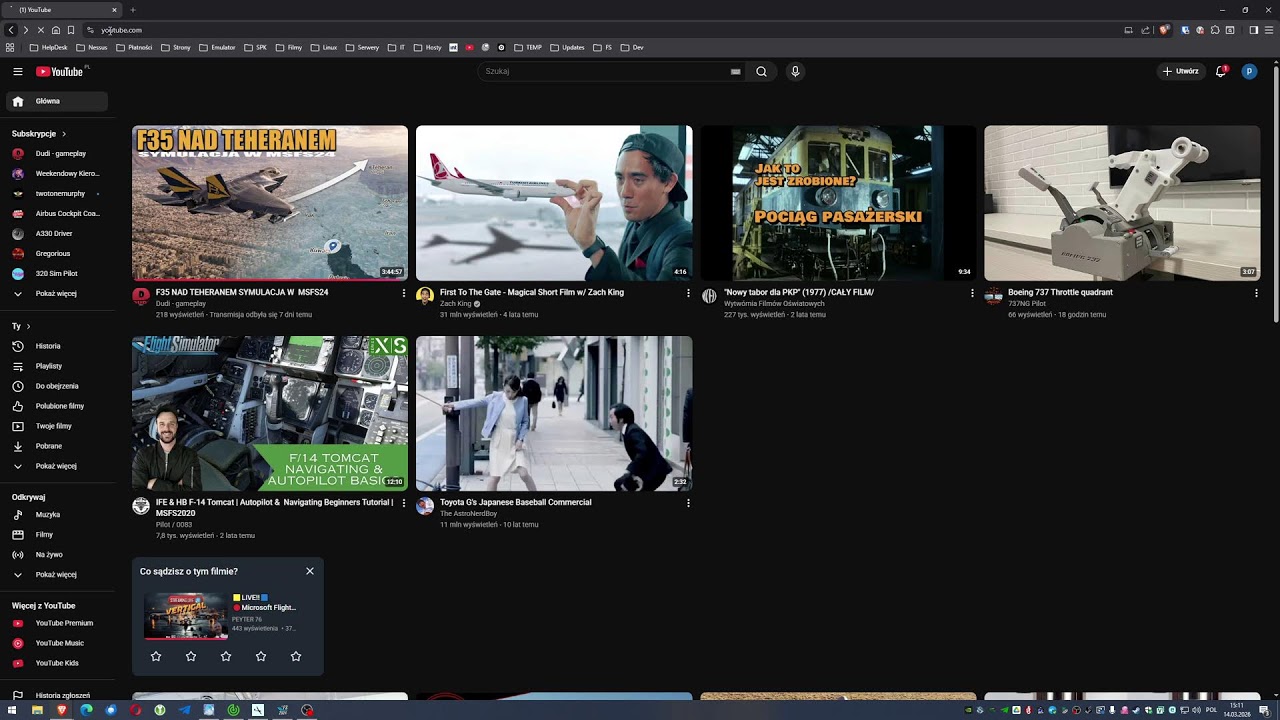Open the account avatar menu
This screenshot has width=1280, height=720.
click(x=1249, y=71)
